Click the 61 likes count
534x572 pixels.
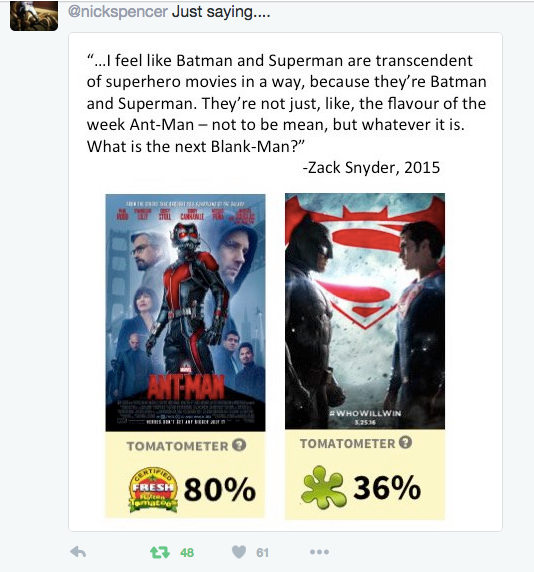pyautogui.click(x=262, y=553)
